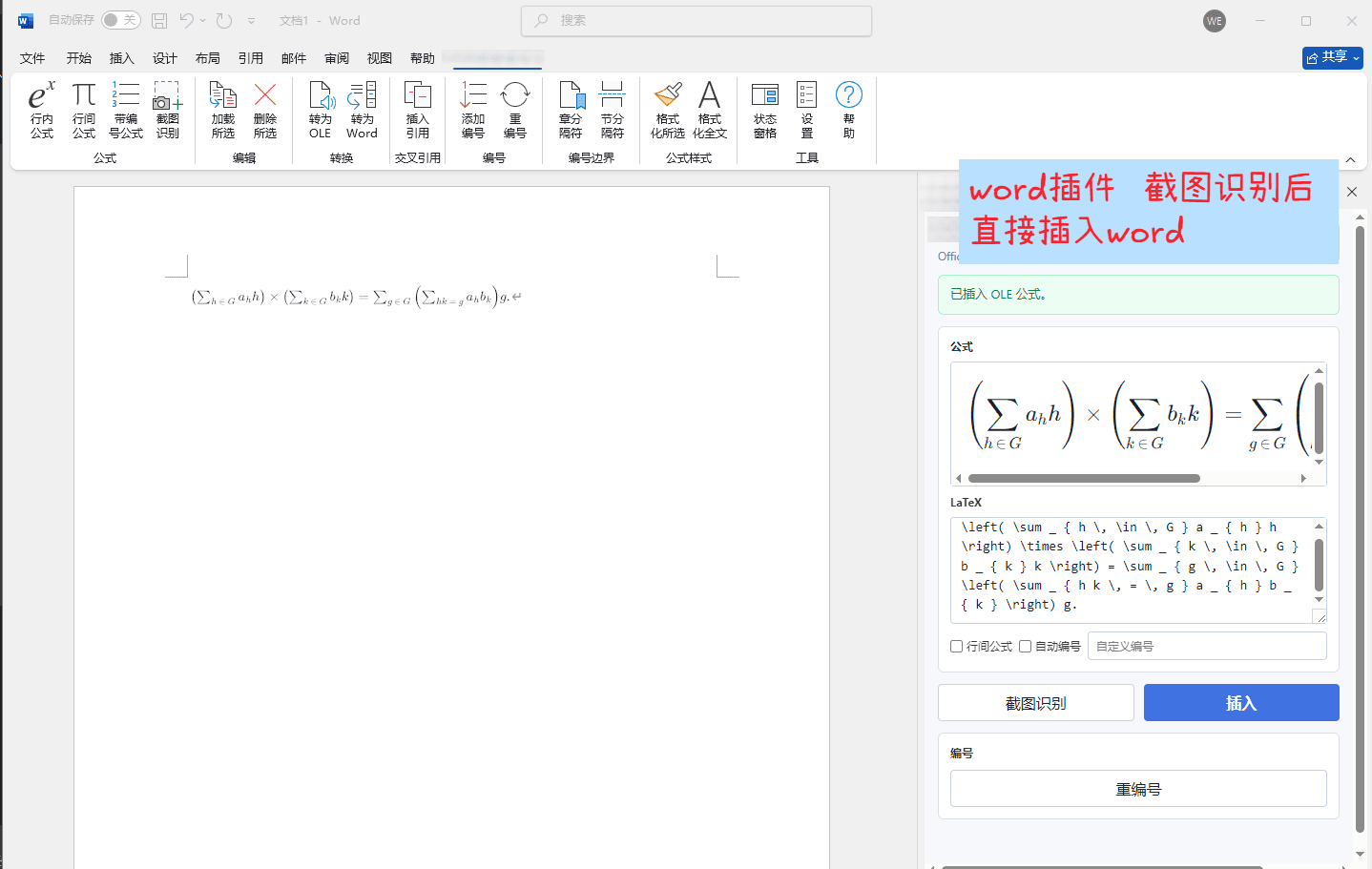Convert formula to OLE (转为OLE)
Screen dimensions: 1372x869
tap(321, 111)
